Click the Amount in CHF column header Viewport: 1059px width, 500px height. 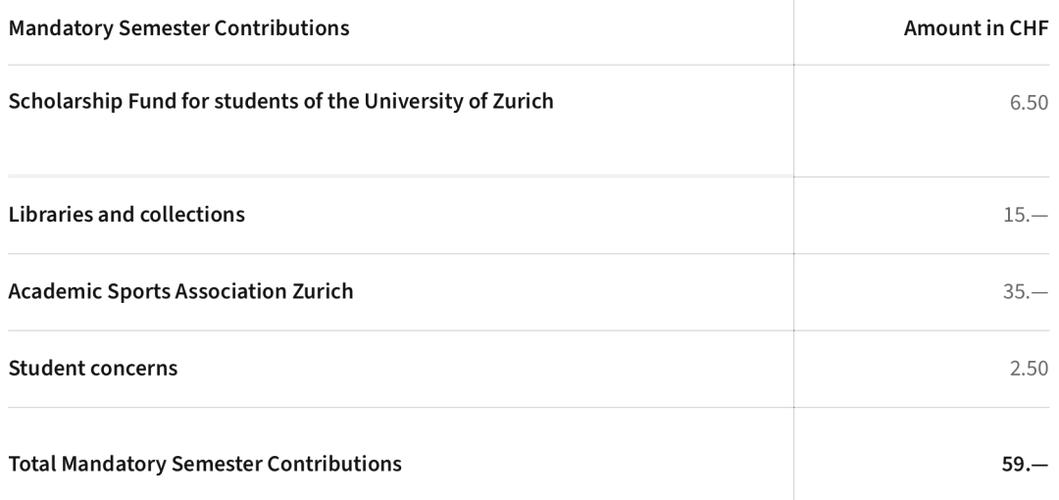pyautogui.click(x=976, y=28)
